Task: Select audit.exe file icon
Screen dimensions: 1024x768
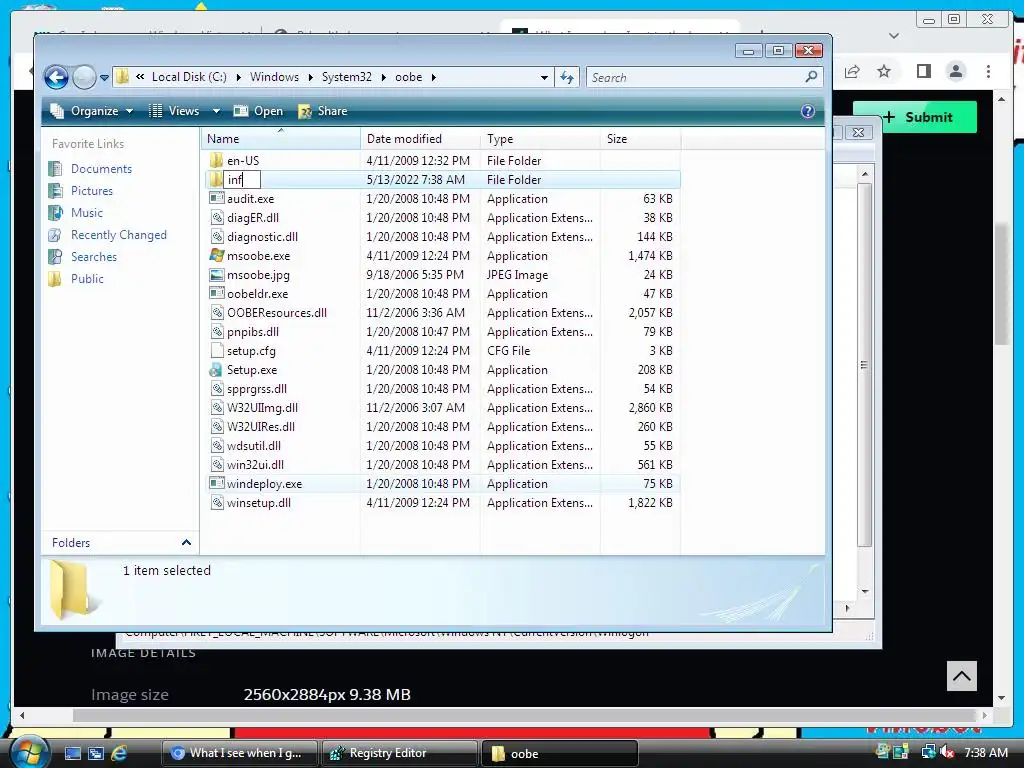Action: click(x=216, y=199)
